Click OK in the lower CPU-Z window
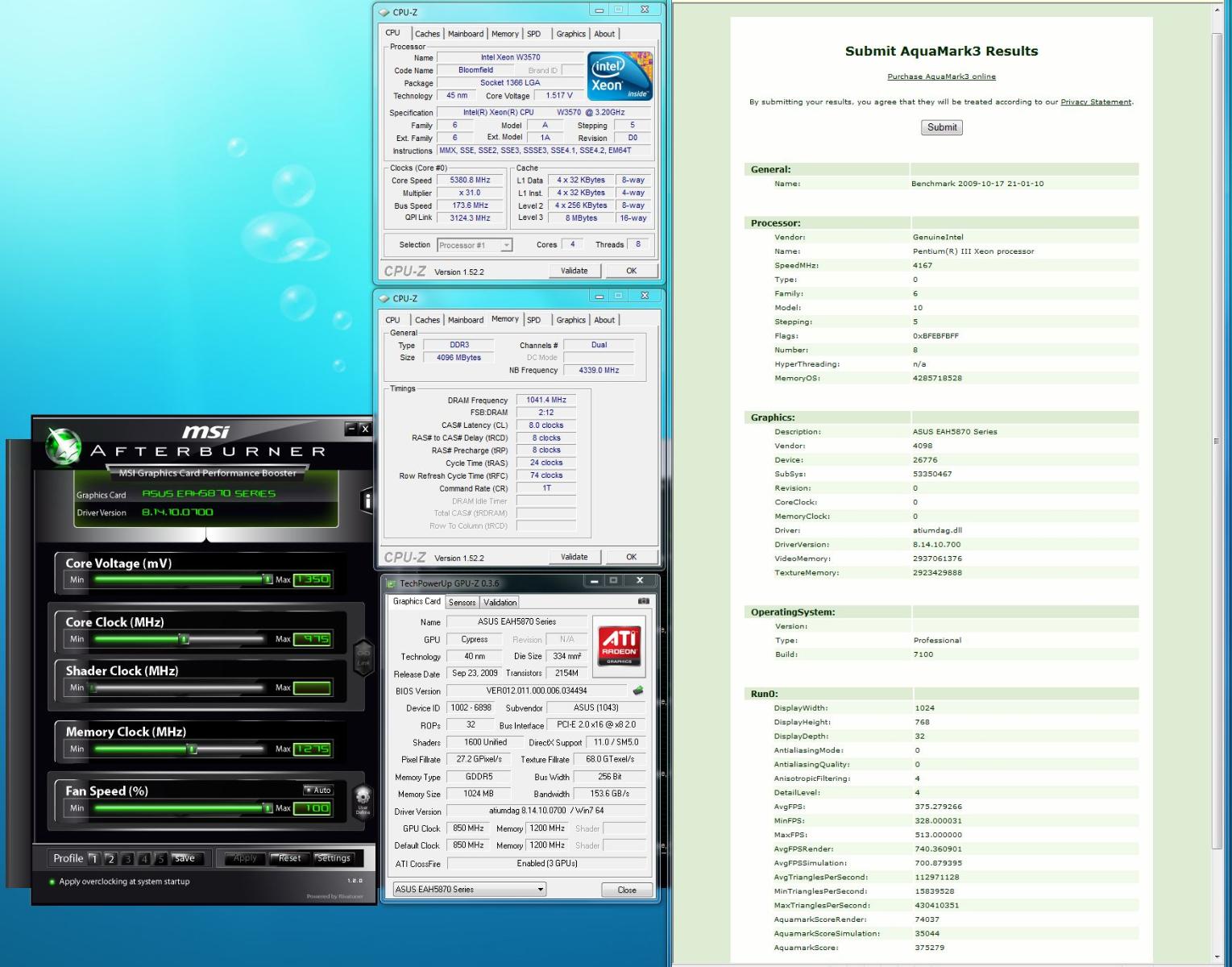Image resolution: width=1232 pixels, height=967 pixels. [x=632, y=557]
